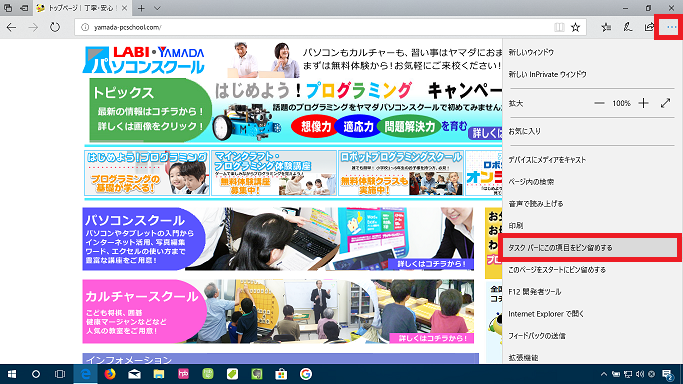Click the share icon in toolbar
This screenshot has width=683, height=384.
[x=649, y=27]
